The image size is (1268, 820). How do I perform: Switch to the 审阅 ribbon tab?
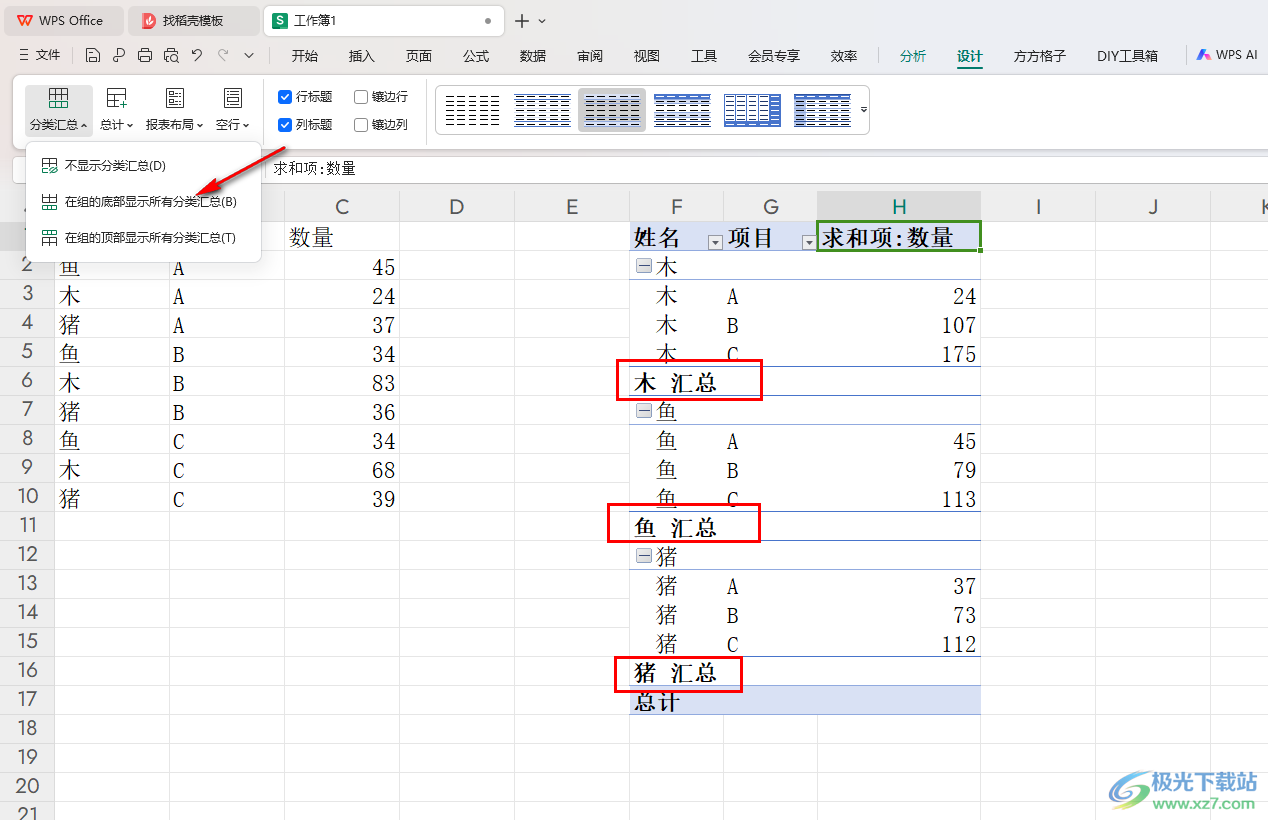(x=590, y=56)
